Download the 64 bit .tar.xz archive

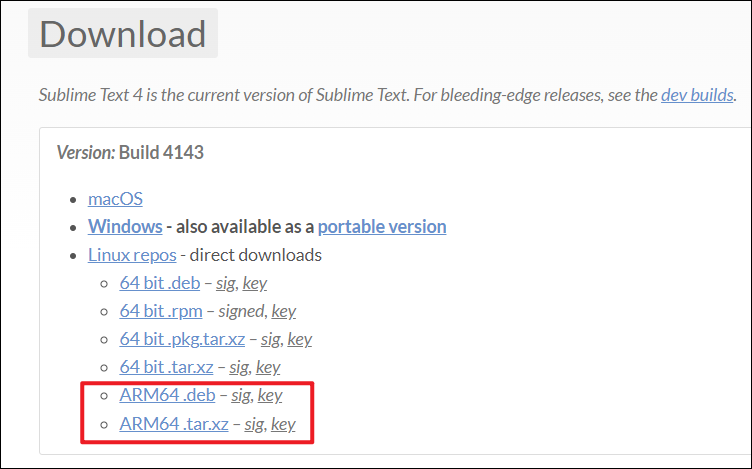pos(166,367)
